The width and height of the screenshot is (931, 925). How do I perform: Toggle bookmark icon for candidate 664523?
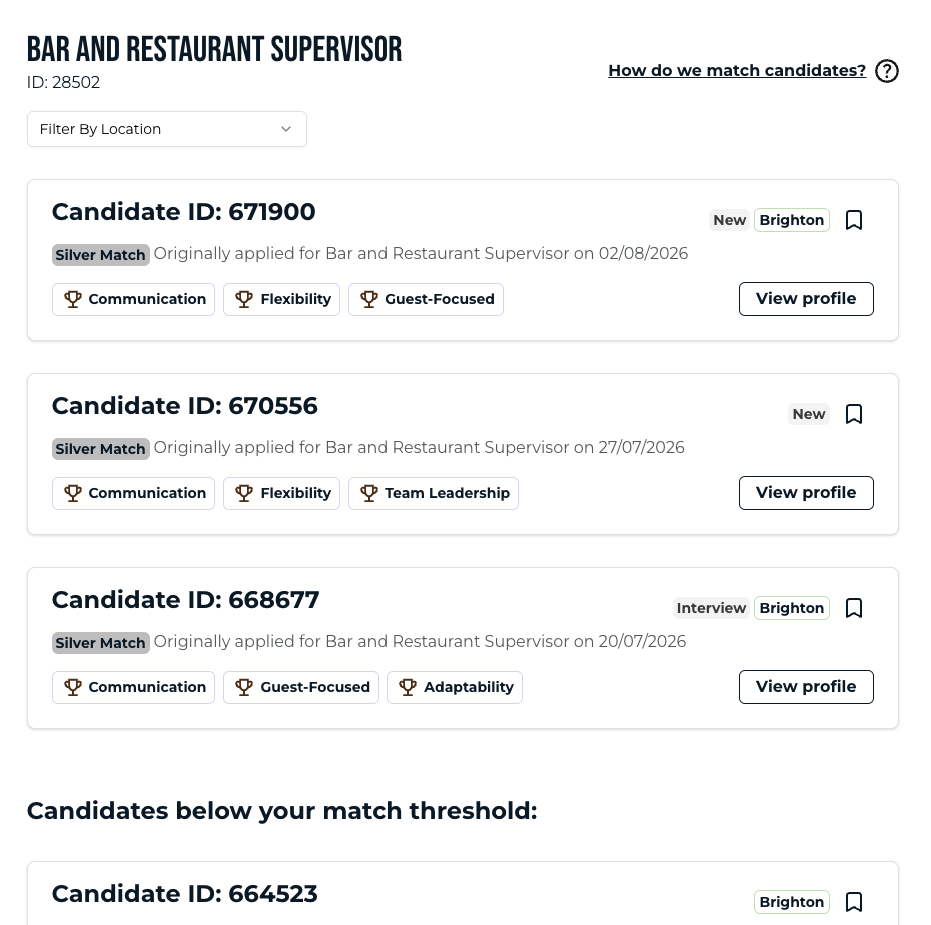tap(853, 902)
